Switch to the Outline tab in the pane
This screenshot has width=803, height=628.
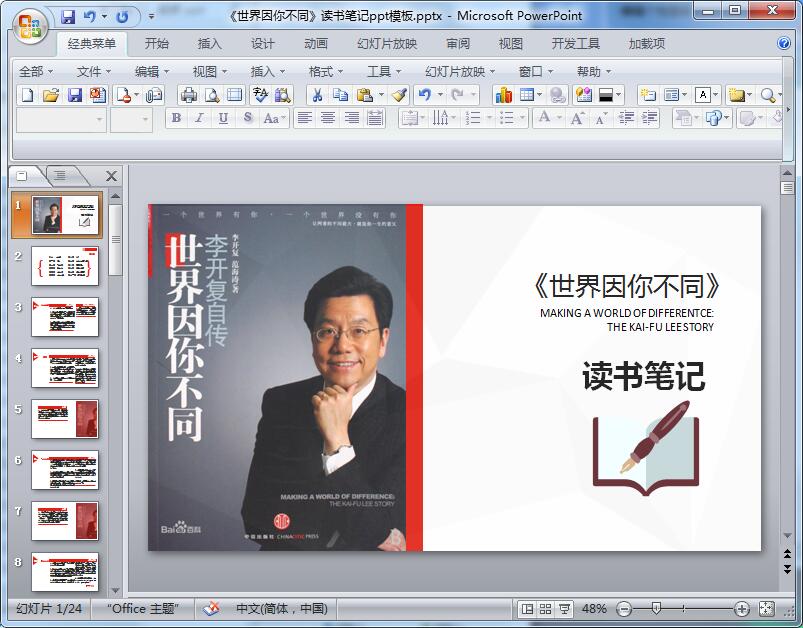coord(60,176)
